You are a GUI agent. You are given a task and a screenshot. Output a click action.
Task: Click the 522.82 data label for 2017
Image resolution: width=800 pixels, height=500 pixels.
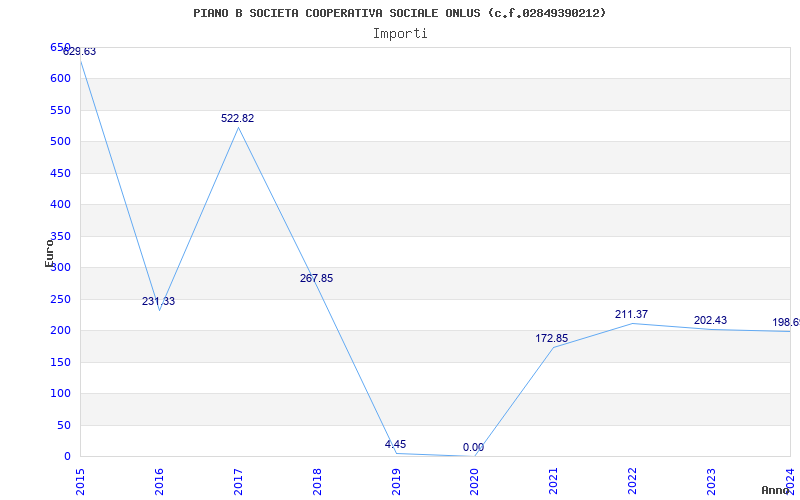coord(237,118)
